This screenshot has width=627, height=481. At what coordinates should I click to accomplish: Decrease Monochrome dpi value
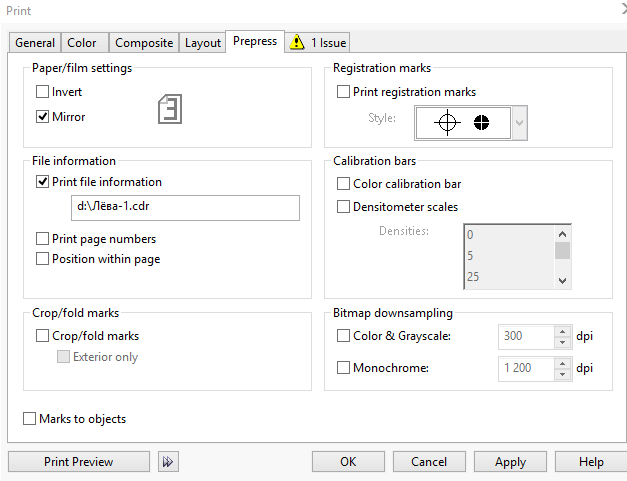point(562,374)
